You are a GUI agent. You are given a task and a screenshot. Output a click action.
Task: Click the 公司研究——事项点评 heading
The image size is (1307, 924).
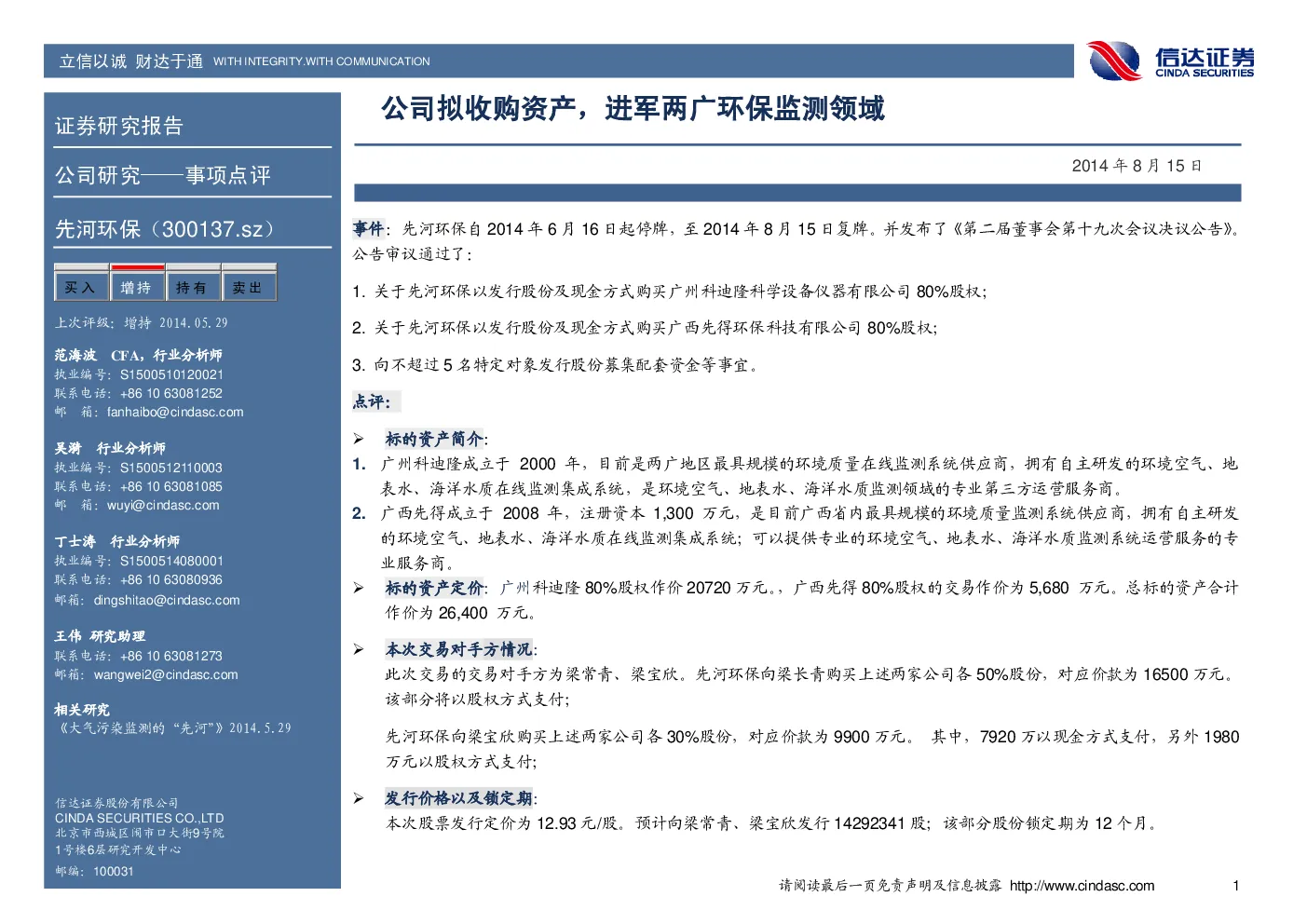(163, 175)
